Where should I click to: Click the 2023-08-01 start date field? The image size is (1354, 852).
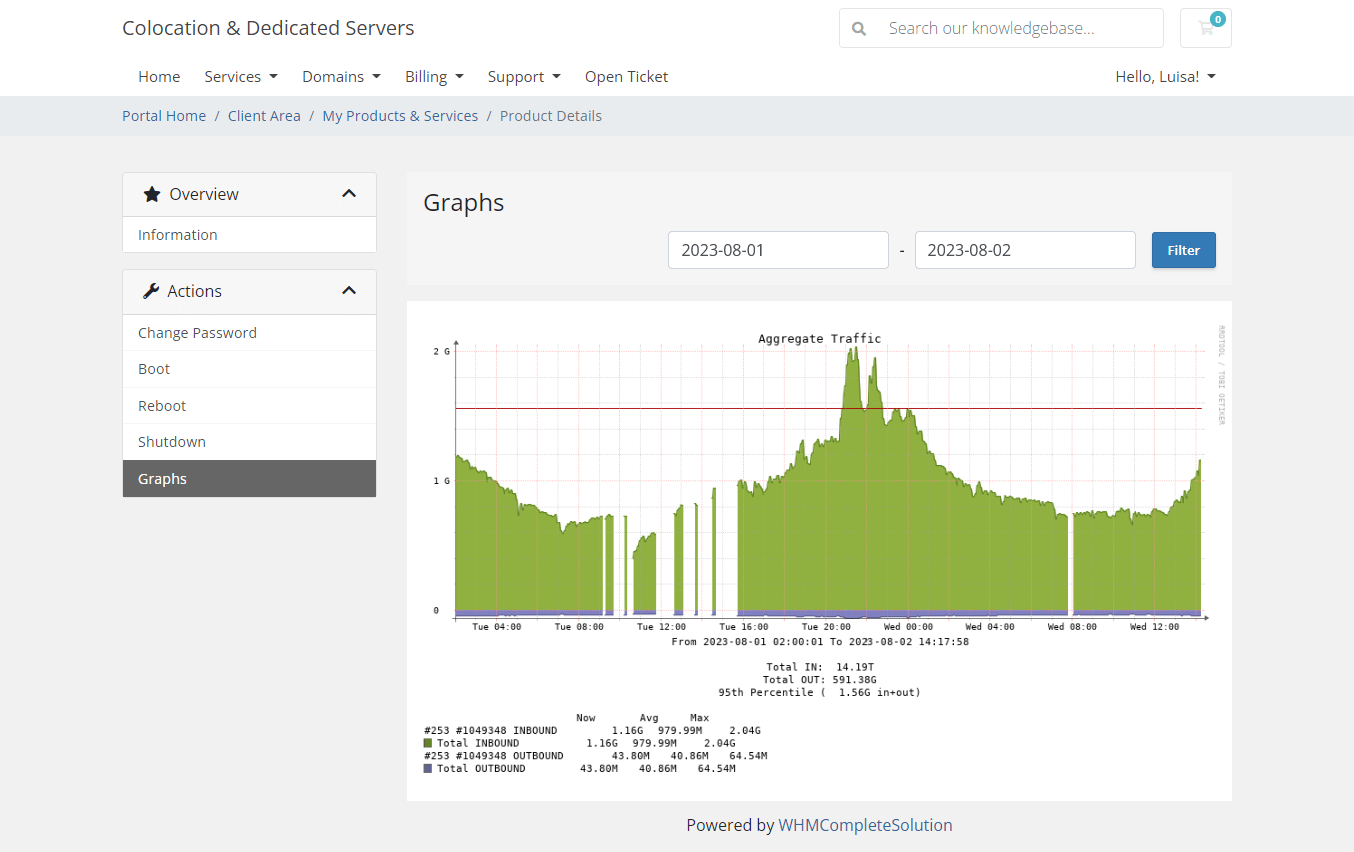pos(778,250)
